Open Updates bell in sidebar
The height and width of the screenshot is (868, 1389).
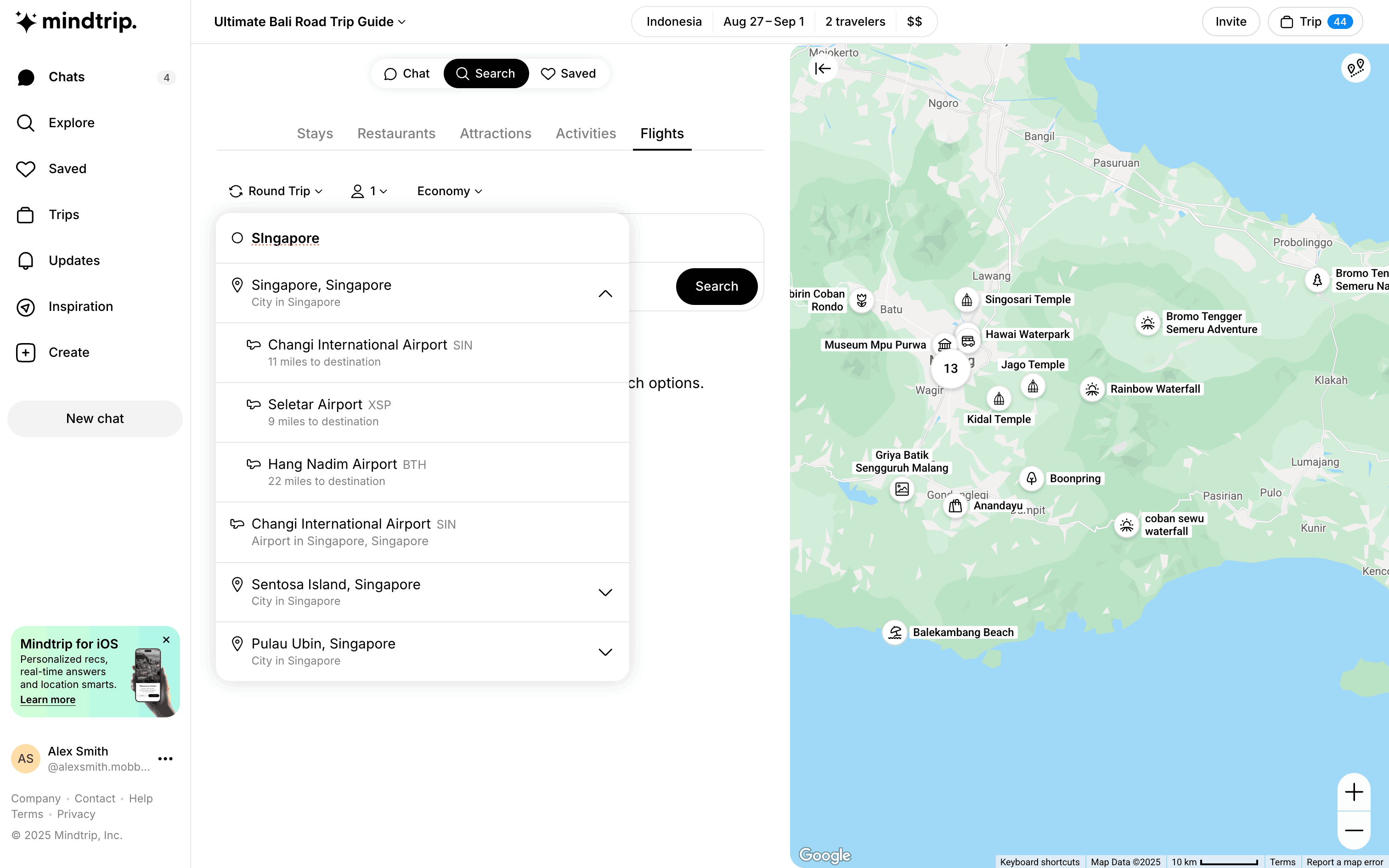point(26,261)
